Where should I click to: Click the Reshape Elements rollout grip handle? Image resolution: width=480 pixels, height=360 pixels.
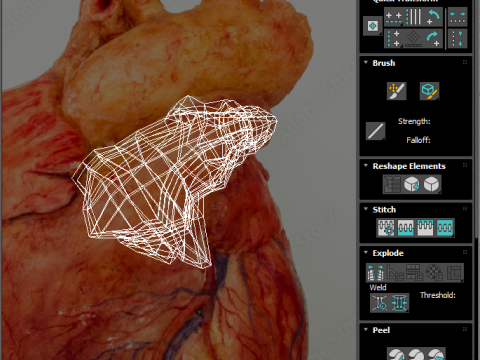click(465, 165)
